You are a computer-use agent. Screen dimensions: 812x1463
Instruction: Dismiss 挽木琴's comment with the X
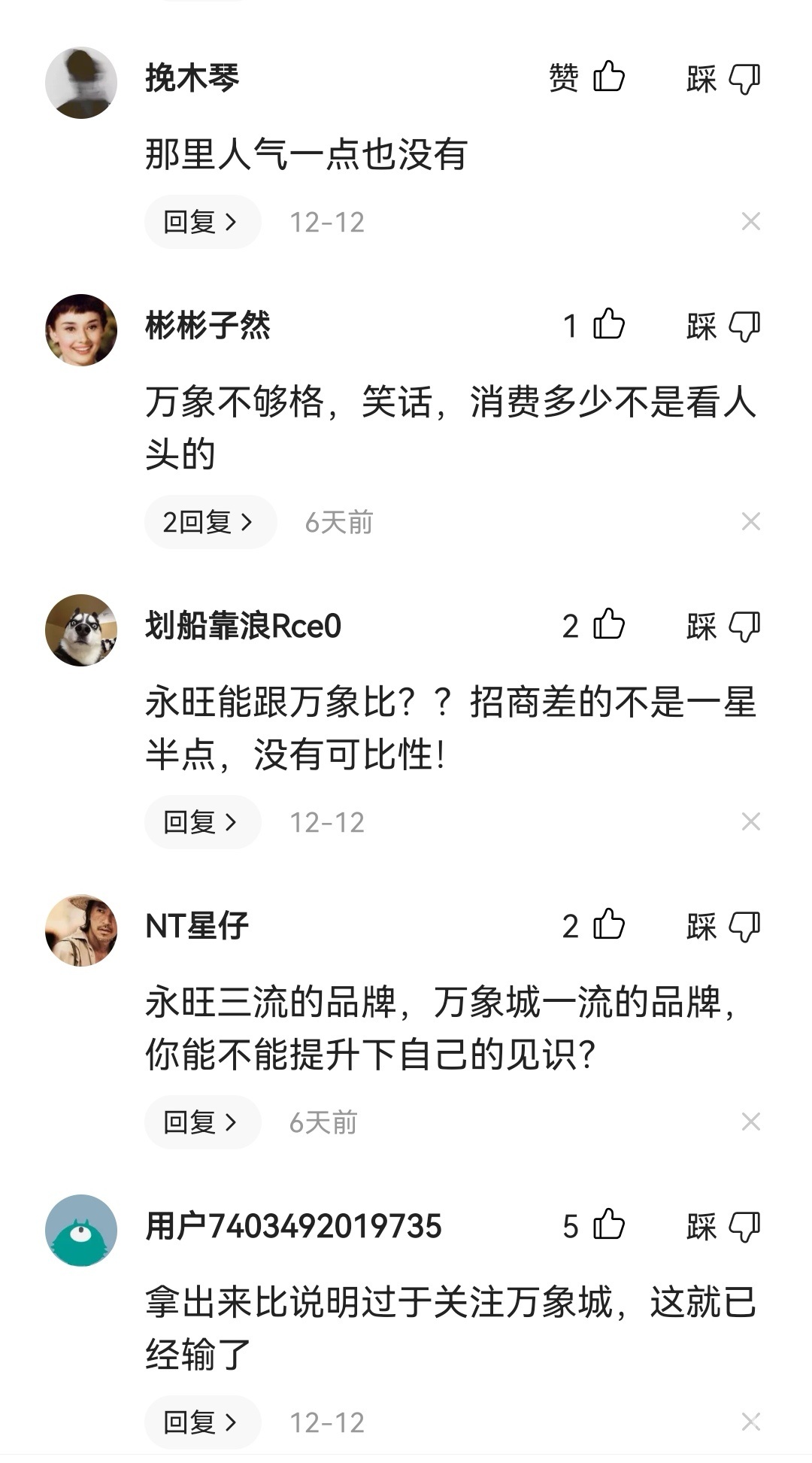coord(750,222)
